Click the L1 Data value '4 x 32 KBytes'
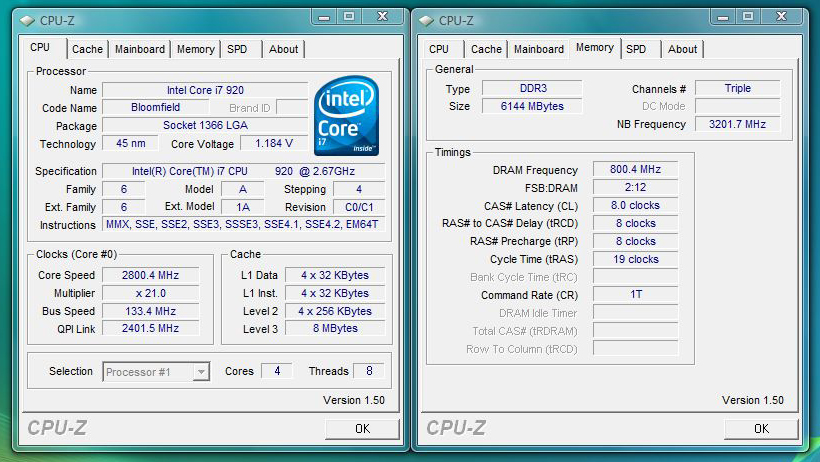Screen dimensions: 820x462 point(335,275)
